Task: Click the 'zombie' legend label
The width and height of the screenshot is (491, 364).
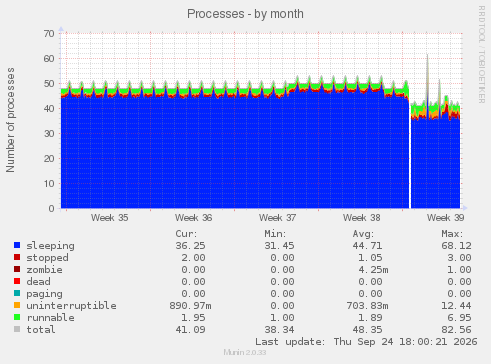Action: [x=44, y=270]
